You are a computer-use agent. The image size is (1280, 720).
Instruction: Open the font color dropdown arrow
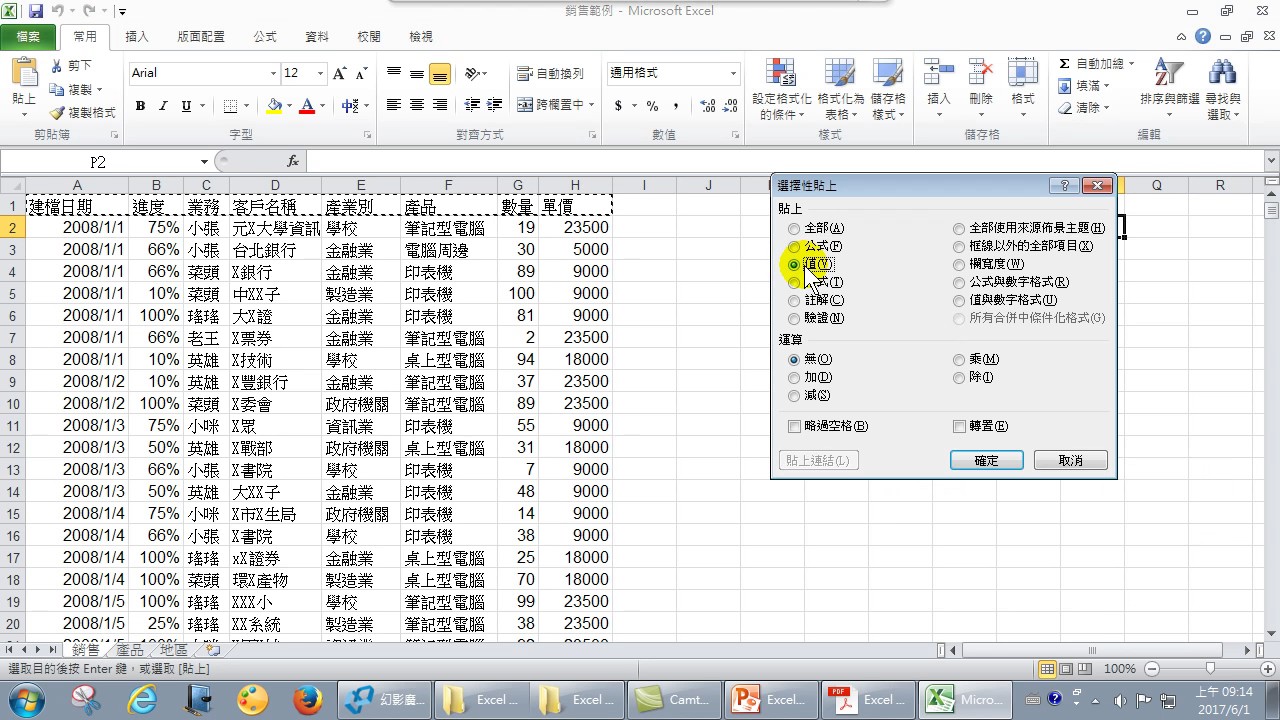323,106
